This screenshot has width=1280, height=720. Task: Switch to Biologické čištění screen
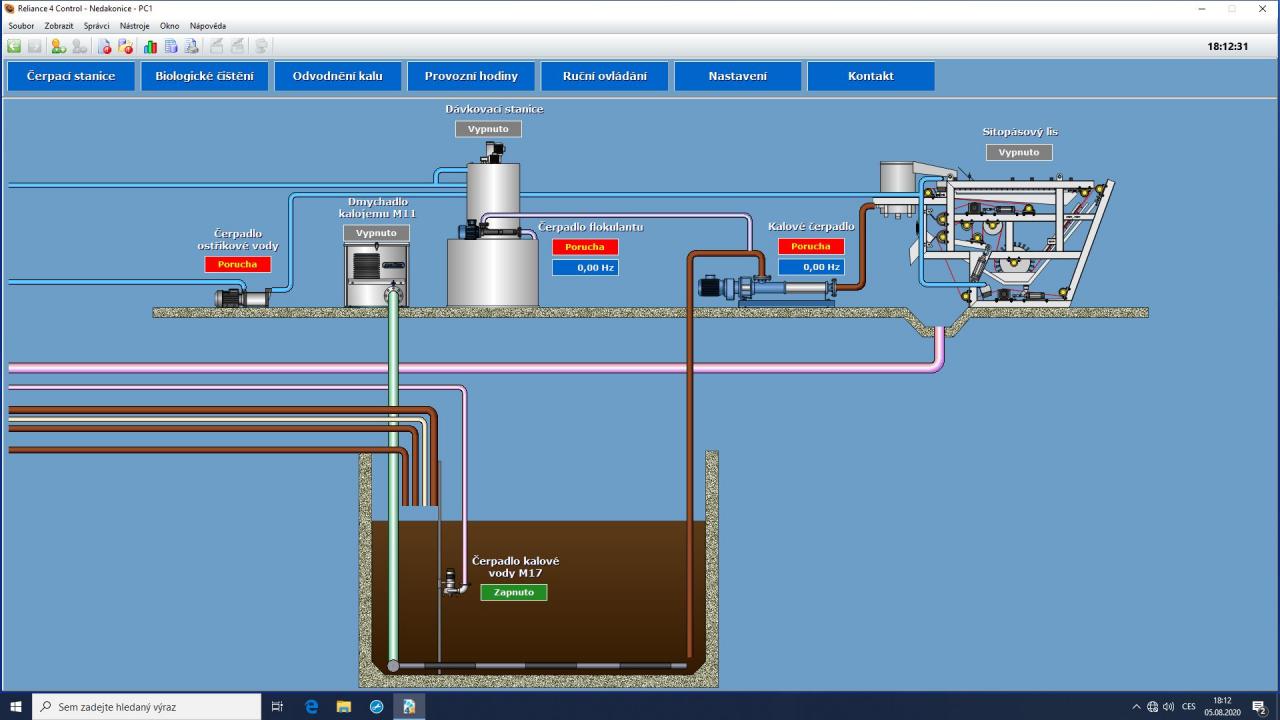pyautogui.click(x=204, y=76)
